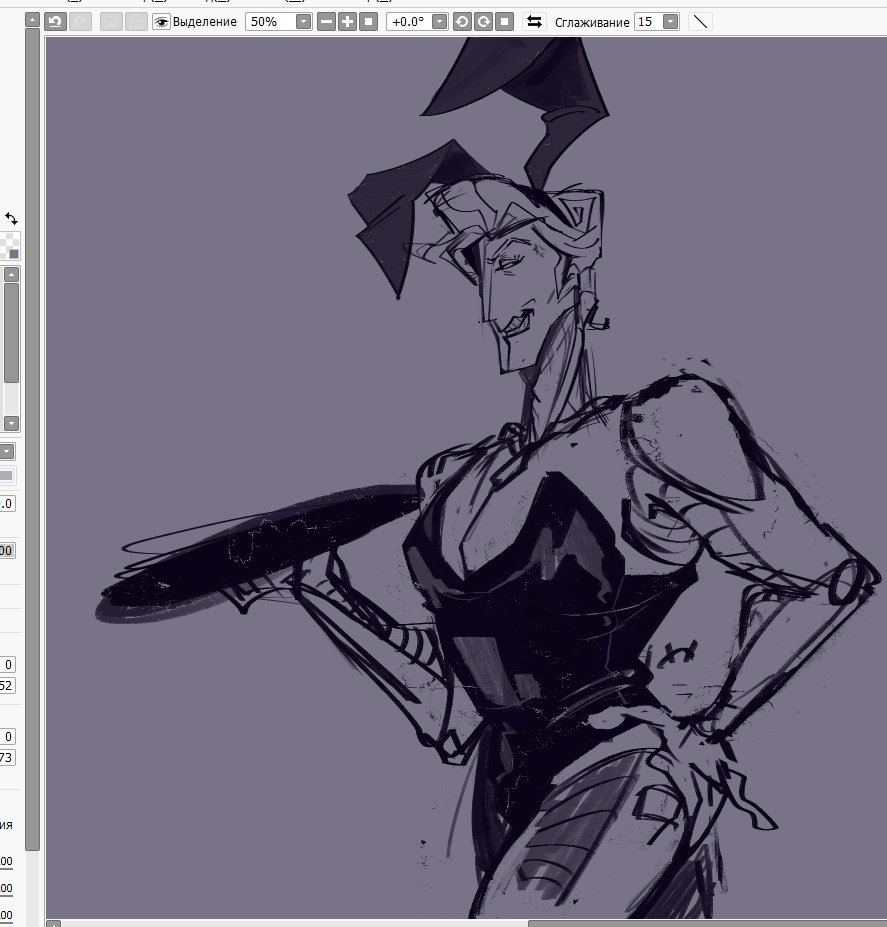The width and height of the screenshot is (887, 927).
Task: Swap foreground and background colors
Action: 11,218
